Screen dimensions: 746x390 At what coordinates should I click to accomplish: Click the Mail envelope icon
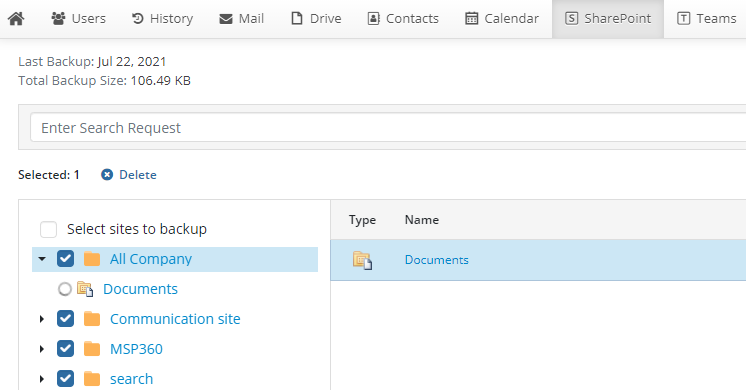click(226, 19)
